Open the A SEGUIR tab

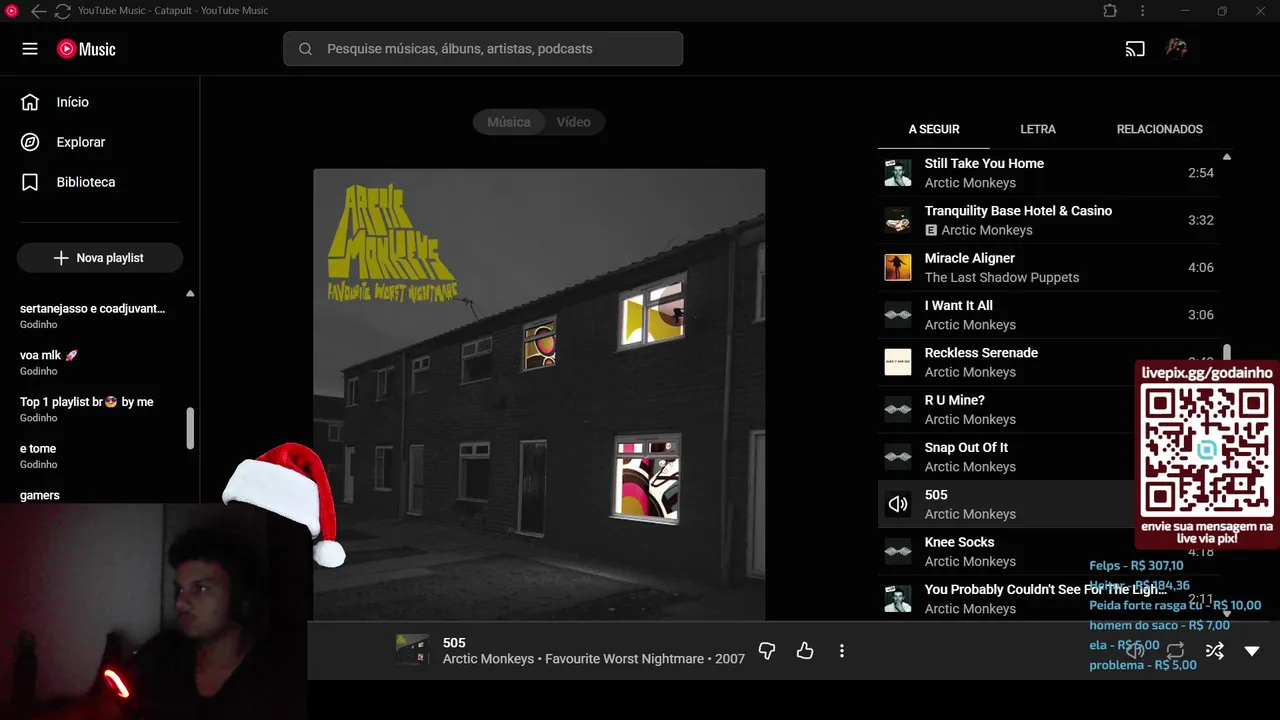pyautogui.click(x=934, y=129)
